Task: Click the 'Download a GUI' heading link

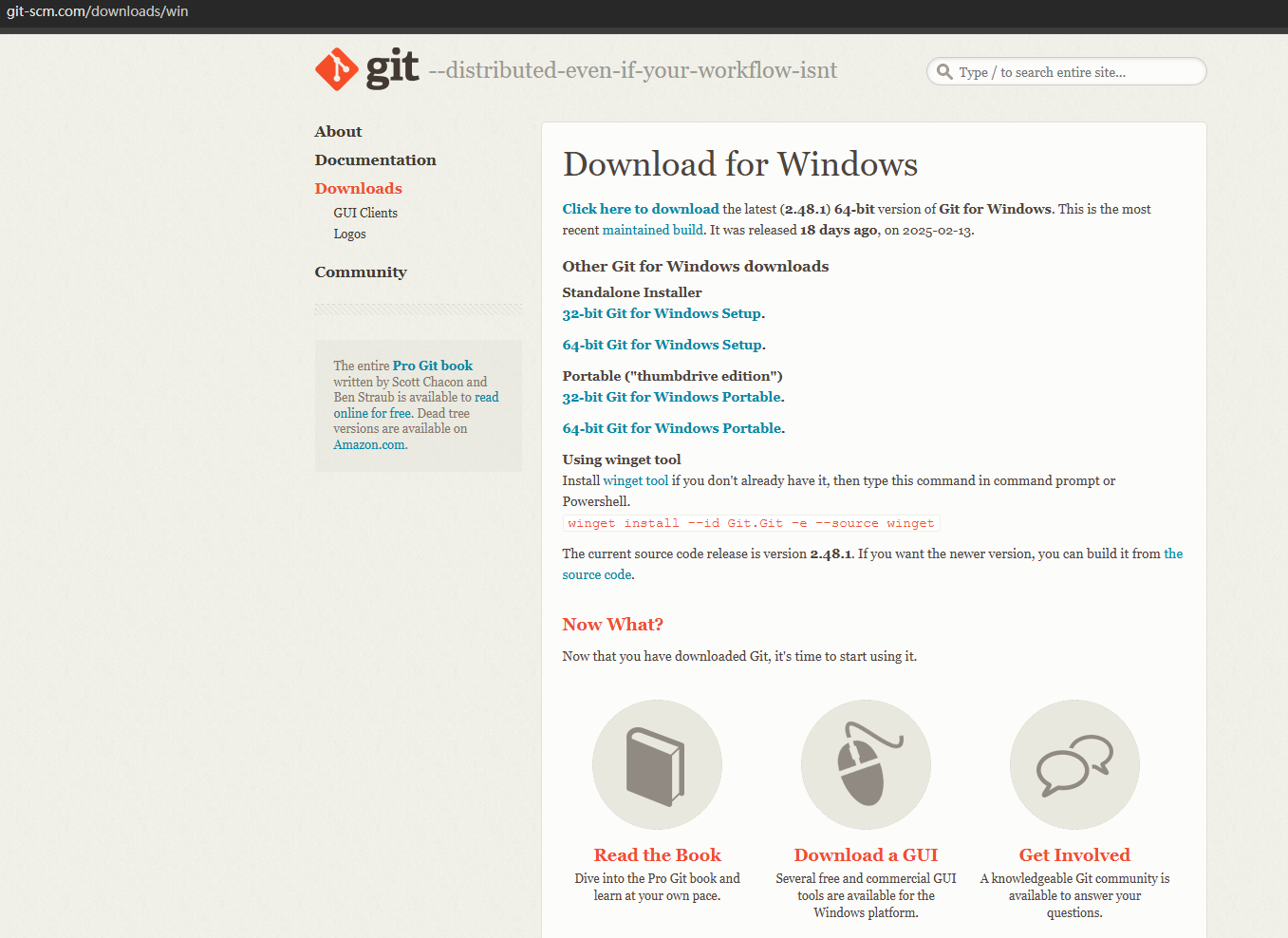Action: pyautogui.click(x=866, y=854)
